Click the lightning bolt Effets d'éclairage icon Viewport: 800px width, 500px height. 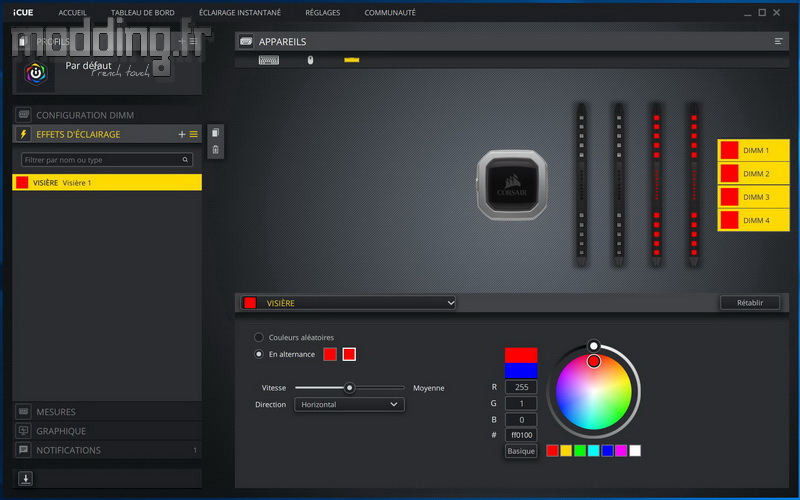(23, 134)
